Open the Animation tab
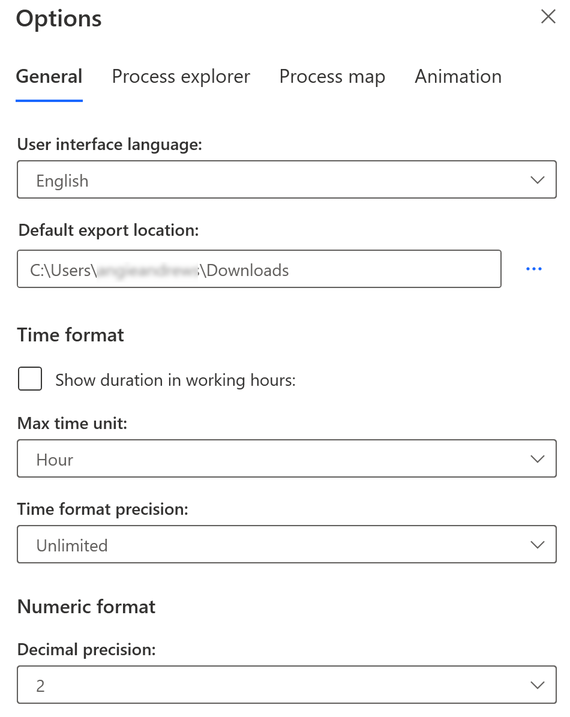 pos(458,76)
